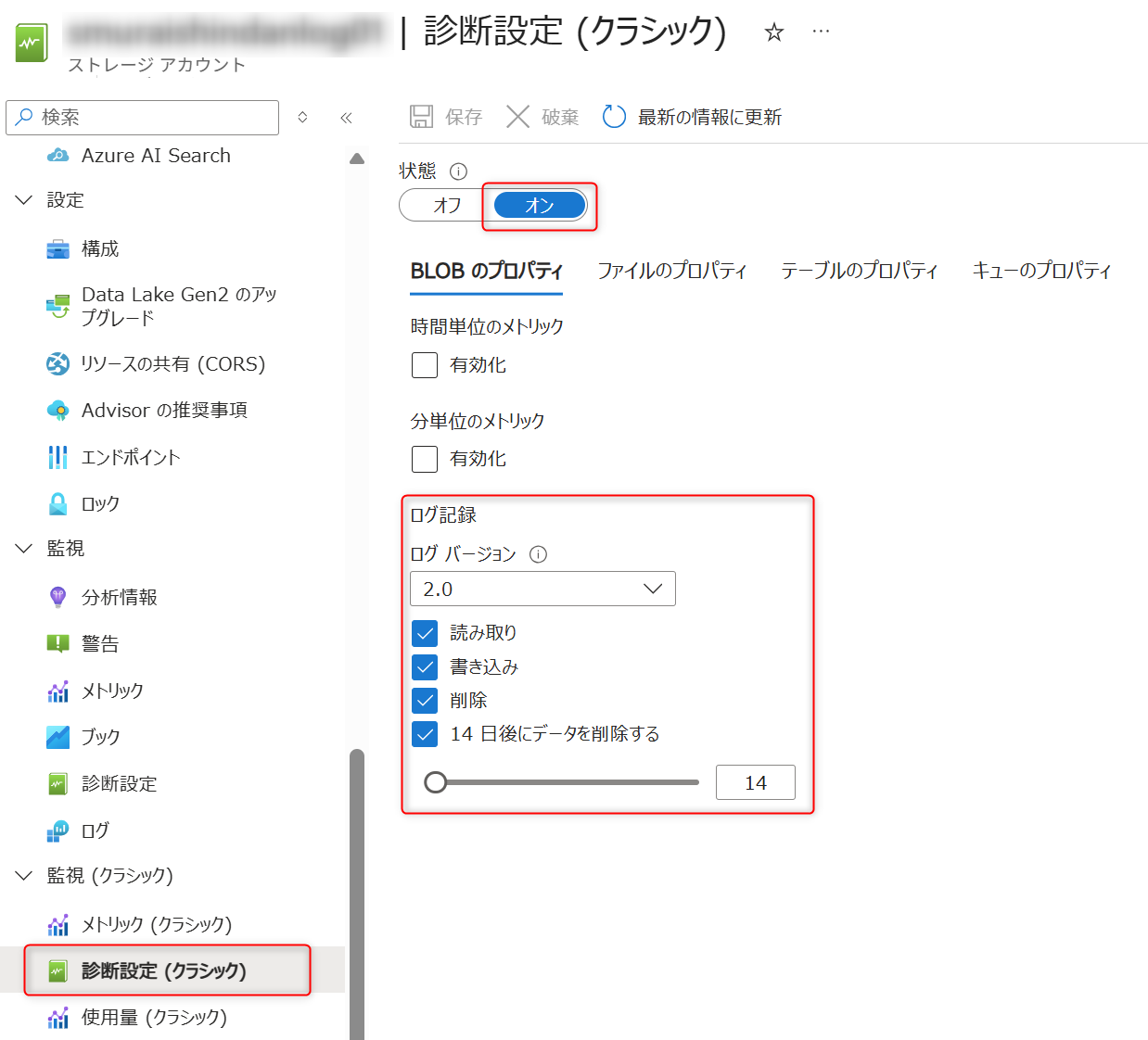Select the リソースの共有 (CORS) globe icon
The width and height of the screenshot is (1148, 1040).
(x=57, y=363)
